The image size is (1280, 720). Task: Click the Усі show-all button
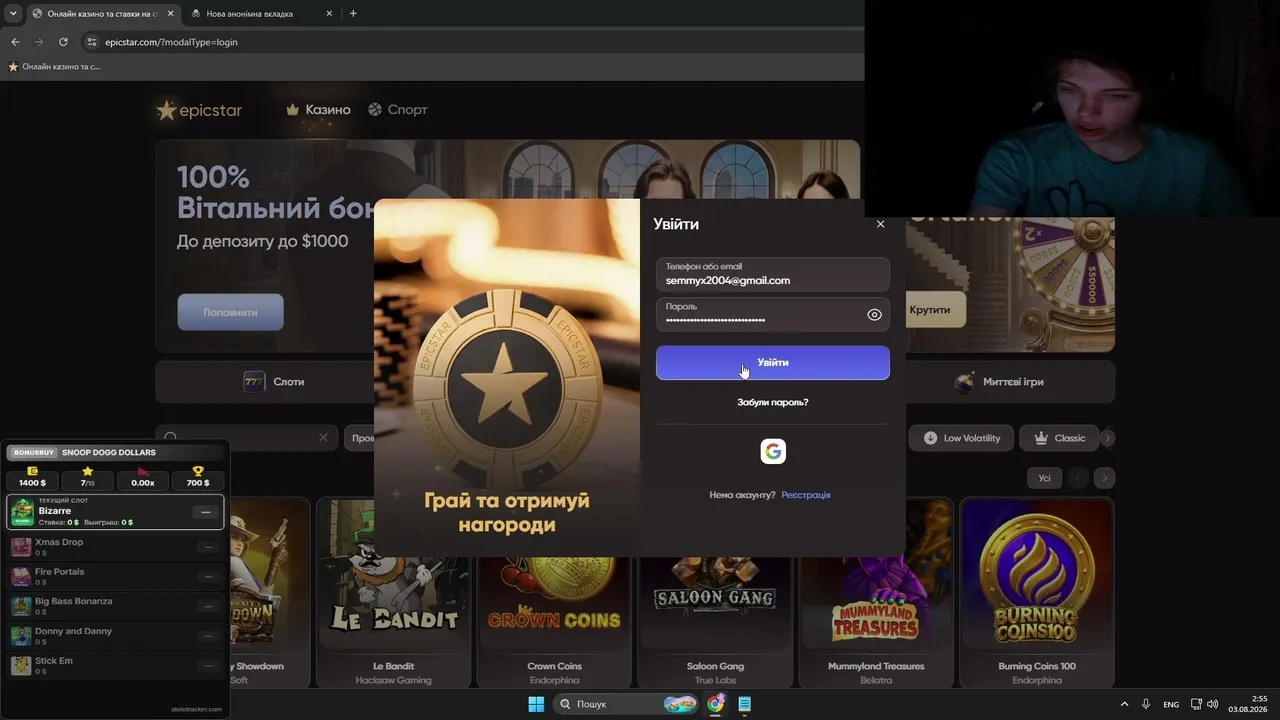click(x=1044, y=478)
